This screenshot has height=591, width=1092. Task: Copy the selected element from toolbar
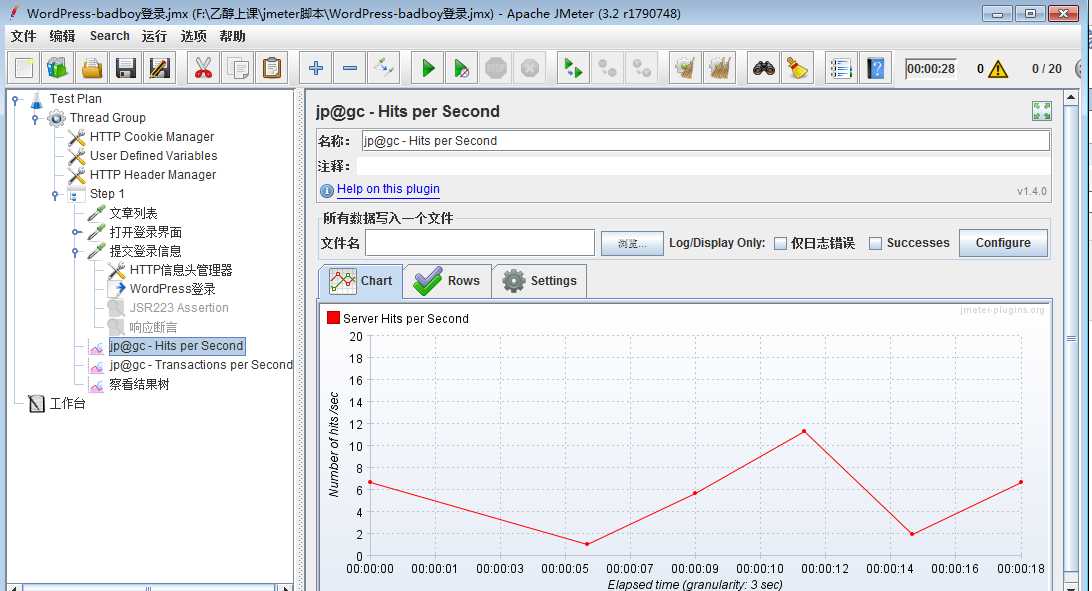237,68
